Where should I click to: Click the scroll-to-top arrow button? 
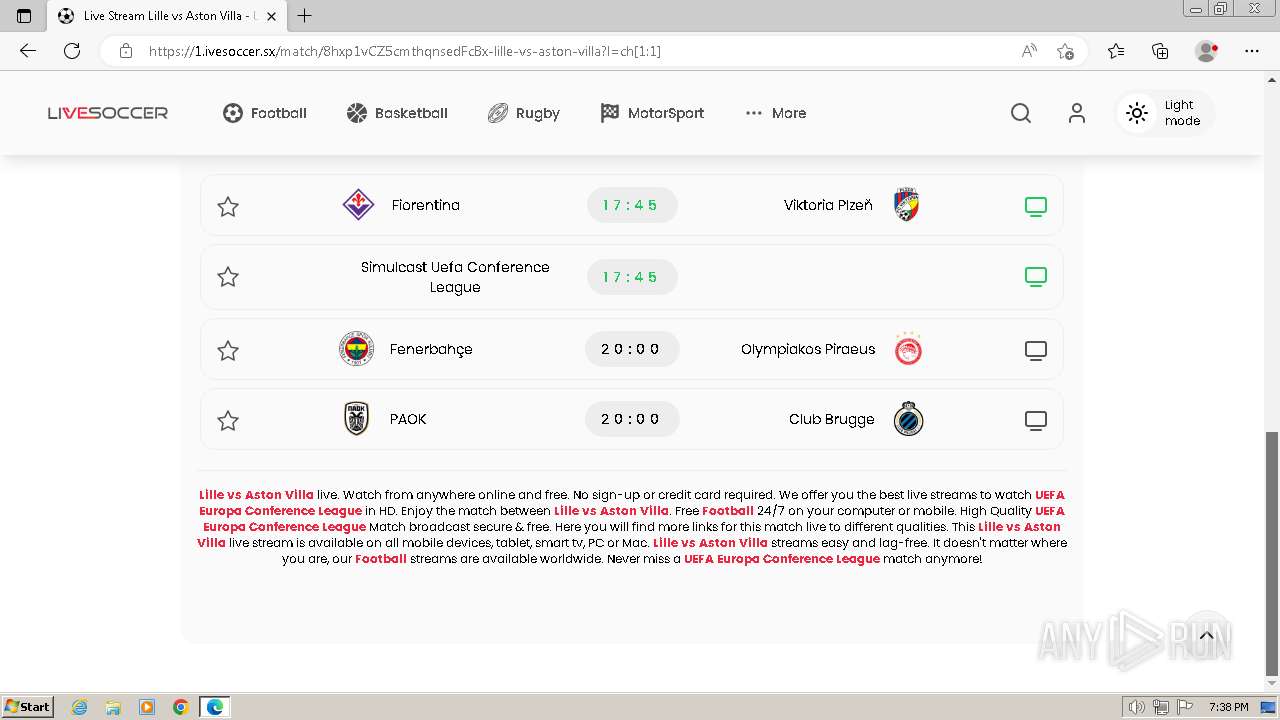[x=1206, y=635]
